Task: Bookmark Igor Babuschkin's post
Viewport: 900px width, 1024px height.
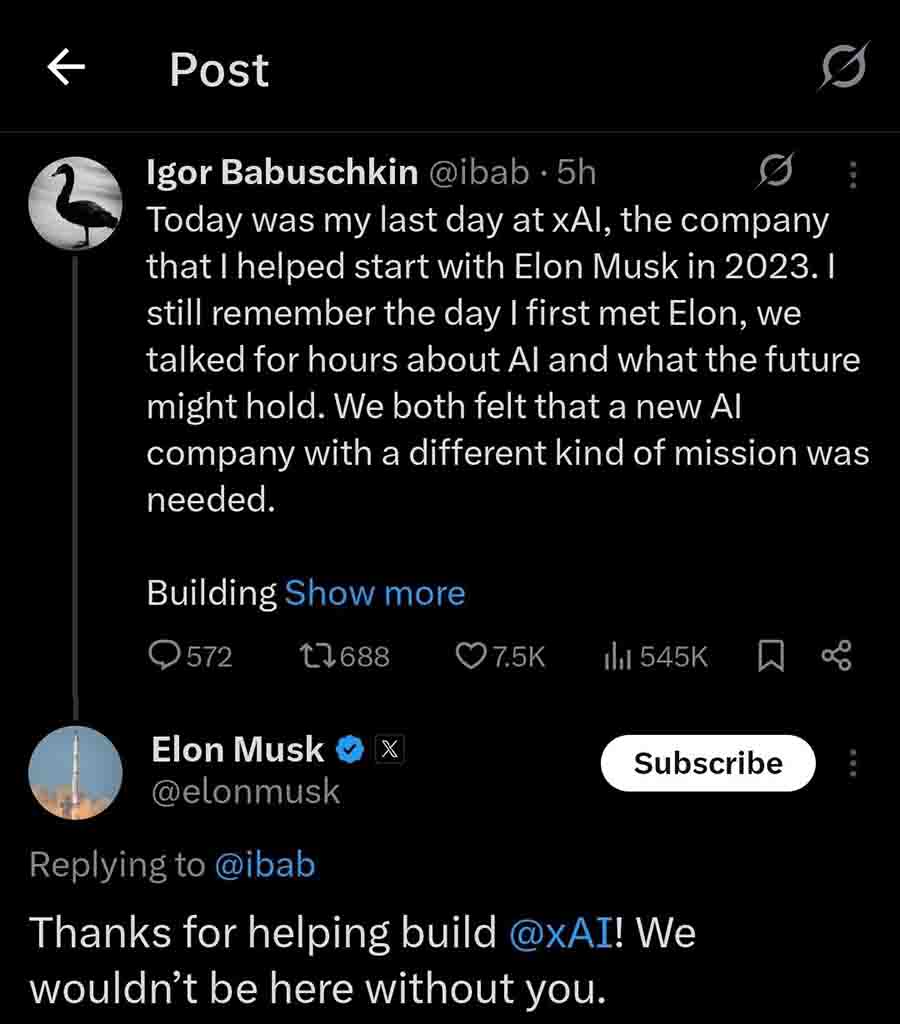Action: point(770,656)
